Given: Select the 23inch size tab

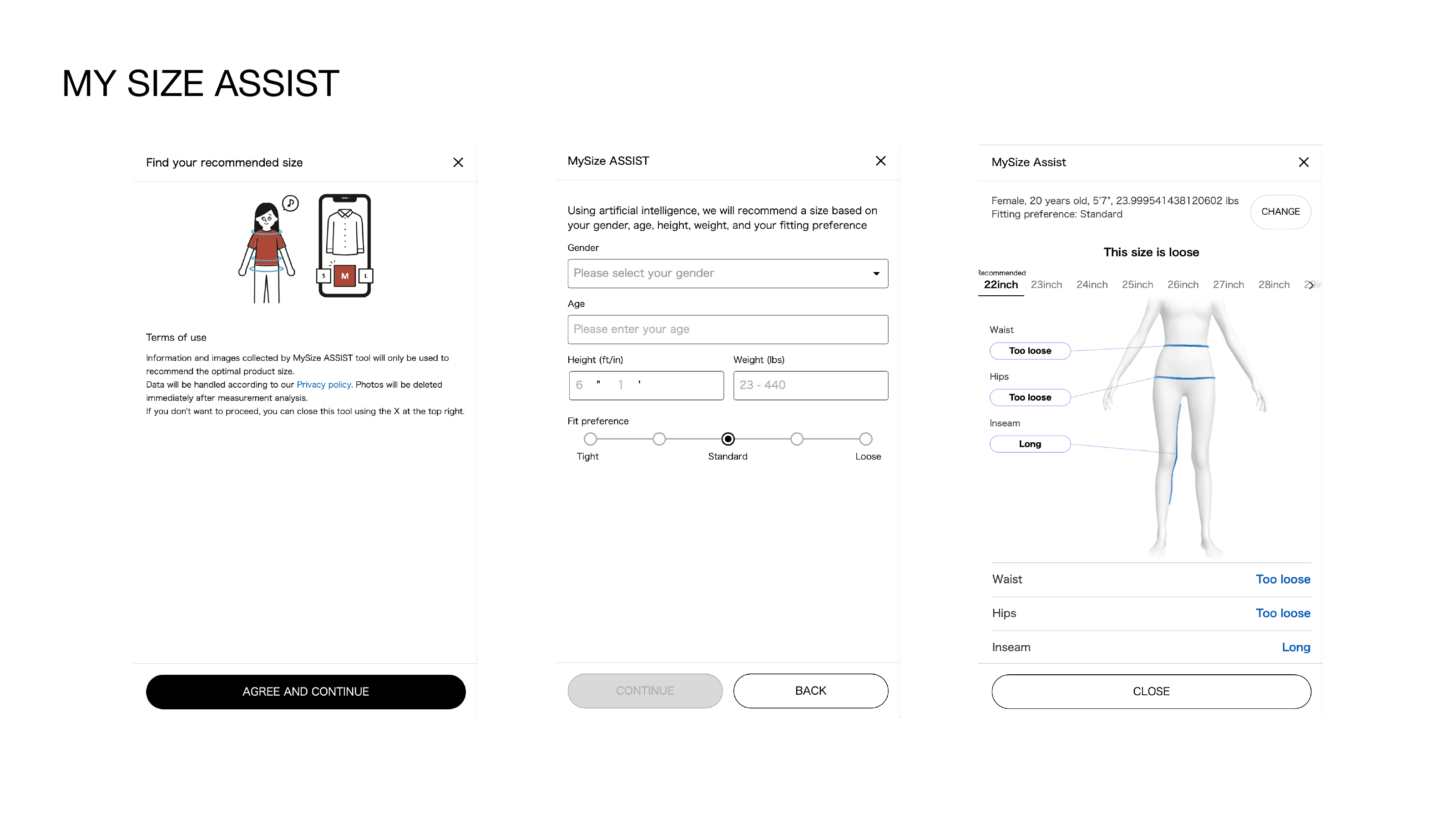Looking at the screenshot, I should coord(1046,284).
